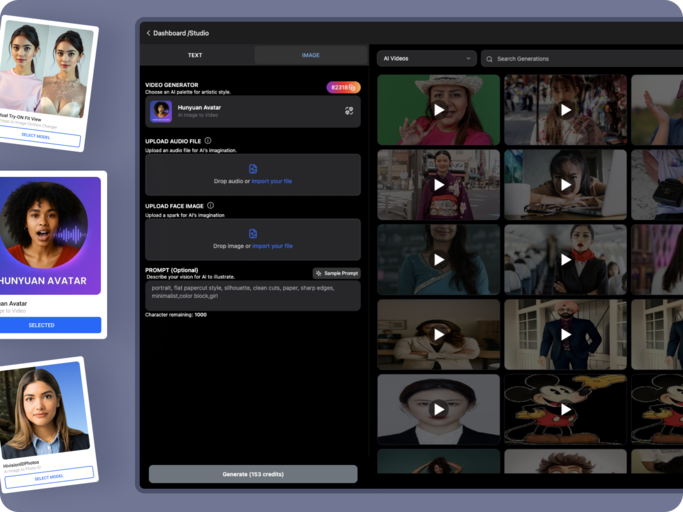This screenshot has width=683, height=512.
Task: Play the cowboy hat woman video
Action: tap(438, 110)
